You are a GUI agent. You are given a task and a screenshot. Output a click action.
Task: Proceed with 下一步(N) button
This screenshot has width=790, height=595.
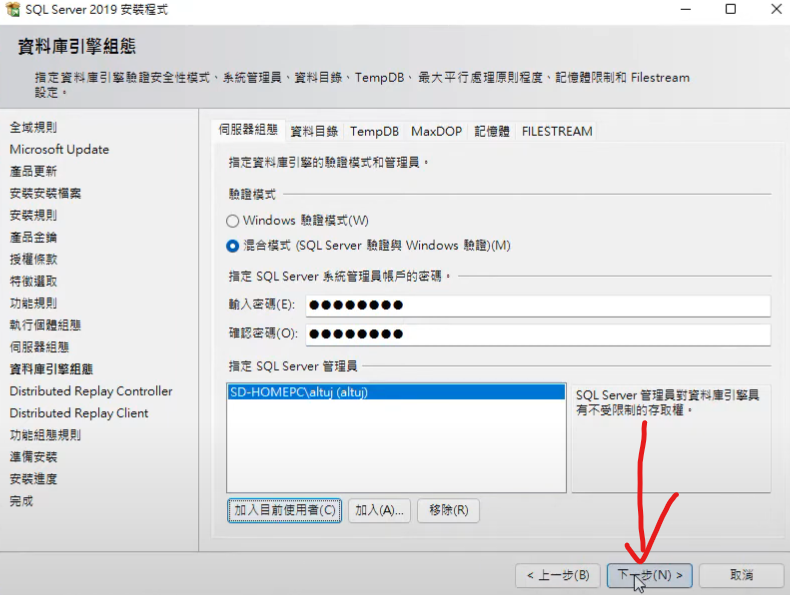[x=649, y=575]
